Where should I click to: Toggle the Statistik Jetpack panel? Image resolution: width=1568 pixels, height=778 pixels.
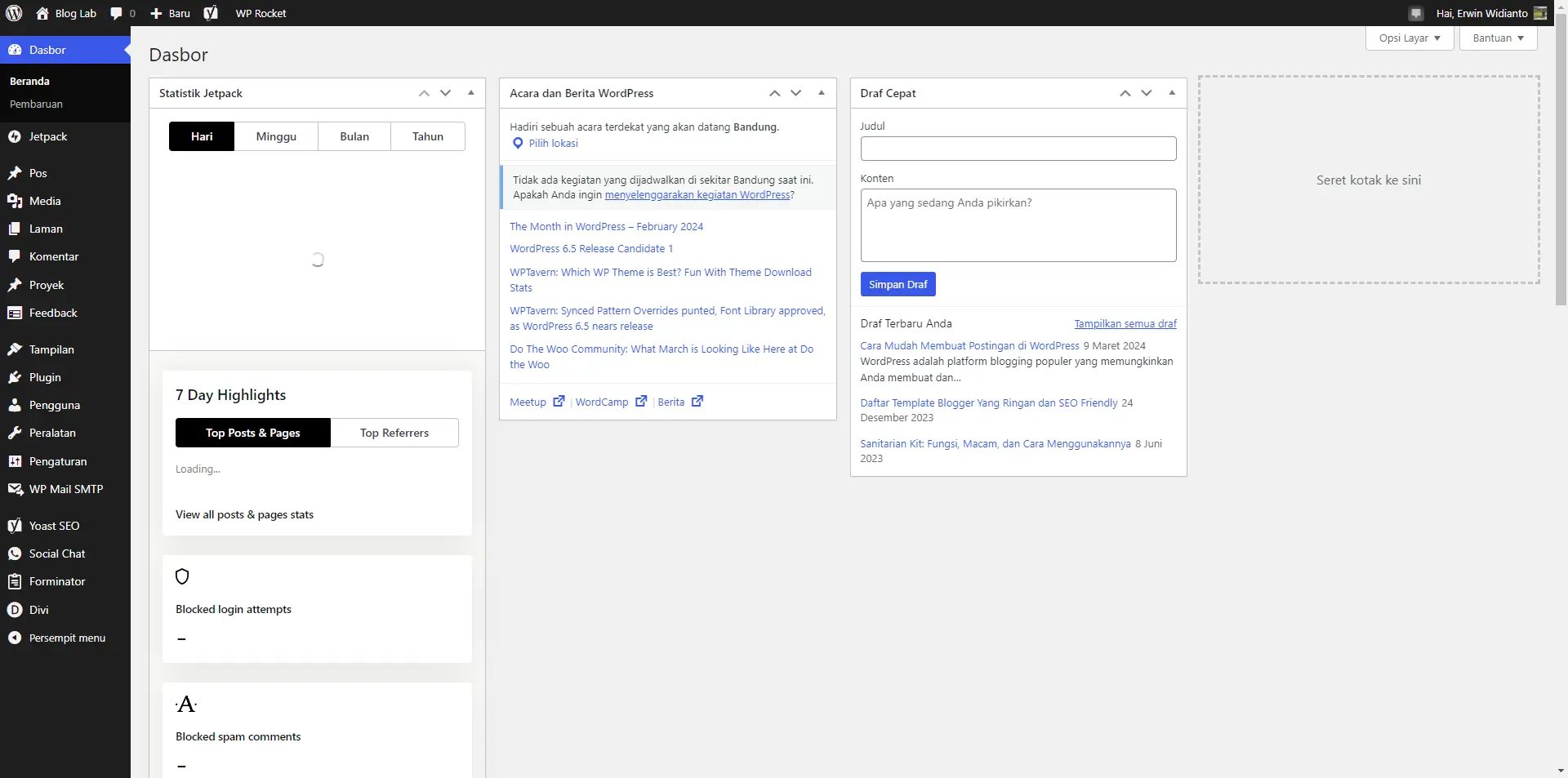tap(471, 93)
